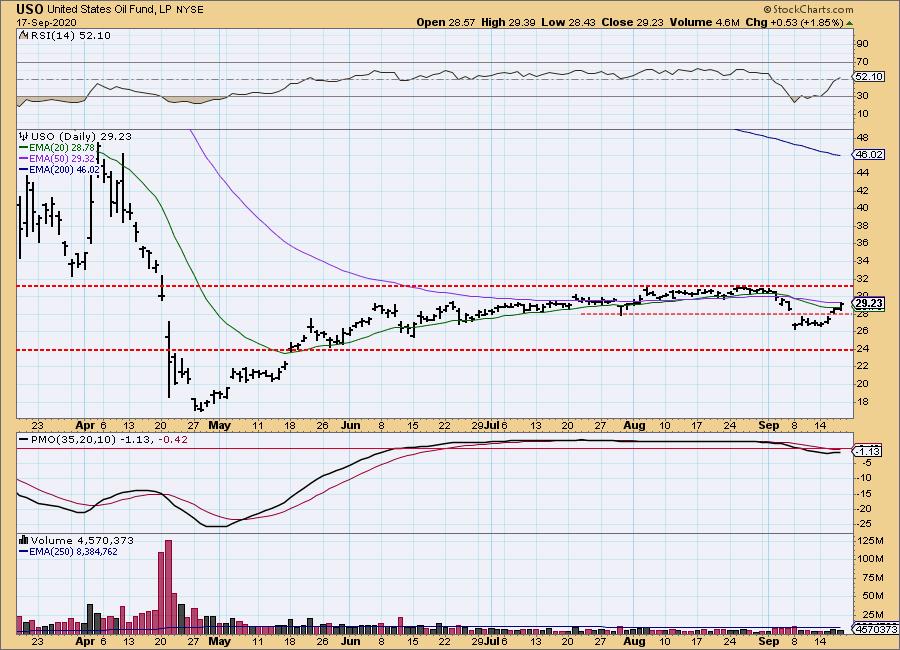900x650 pixels.
Task: Click the "High 29.39" value
Action: pos(509,23)
